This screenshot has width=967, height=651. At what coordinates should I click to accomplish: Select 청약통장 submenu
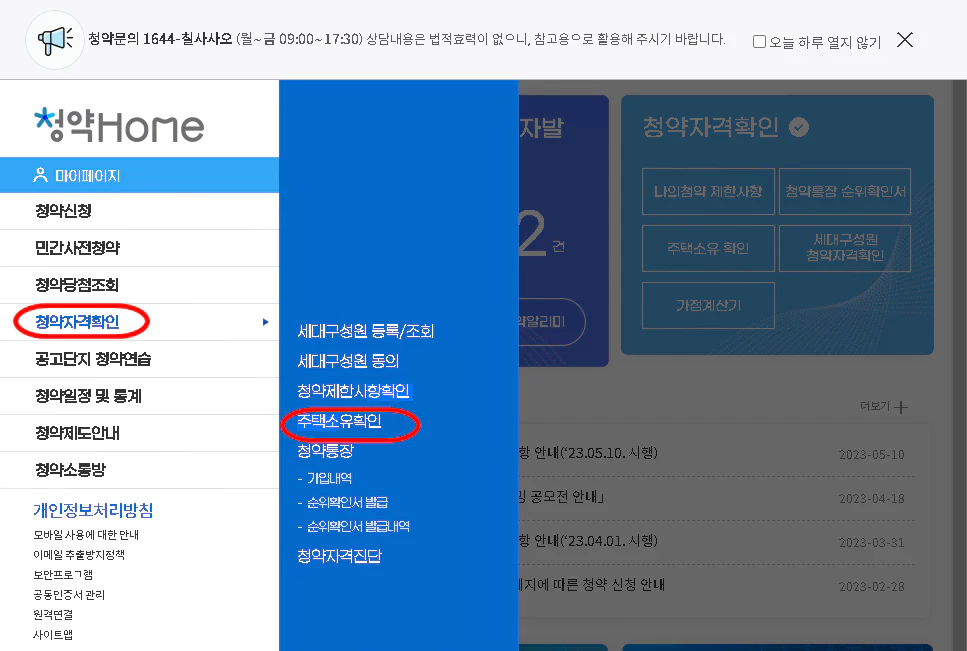coord(325,451)
